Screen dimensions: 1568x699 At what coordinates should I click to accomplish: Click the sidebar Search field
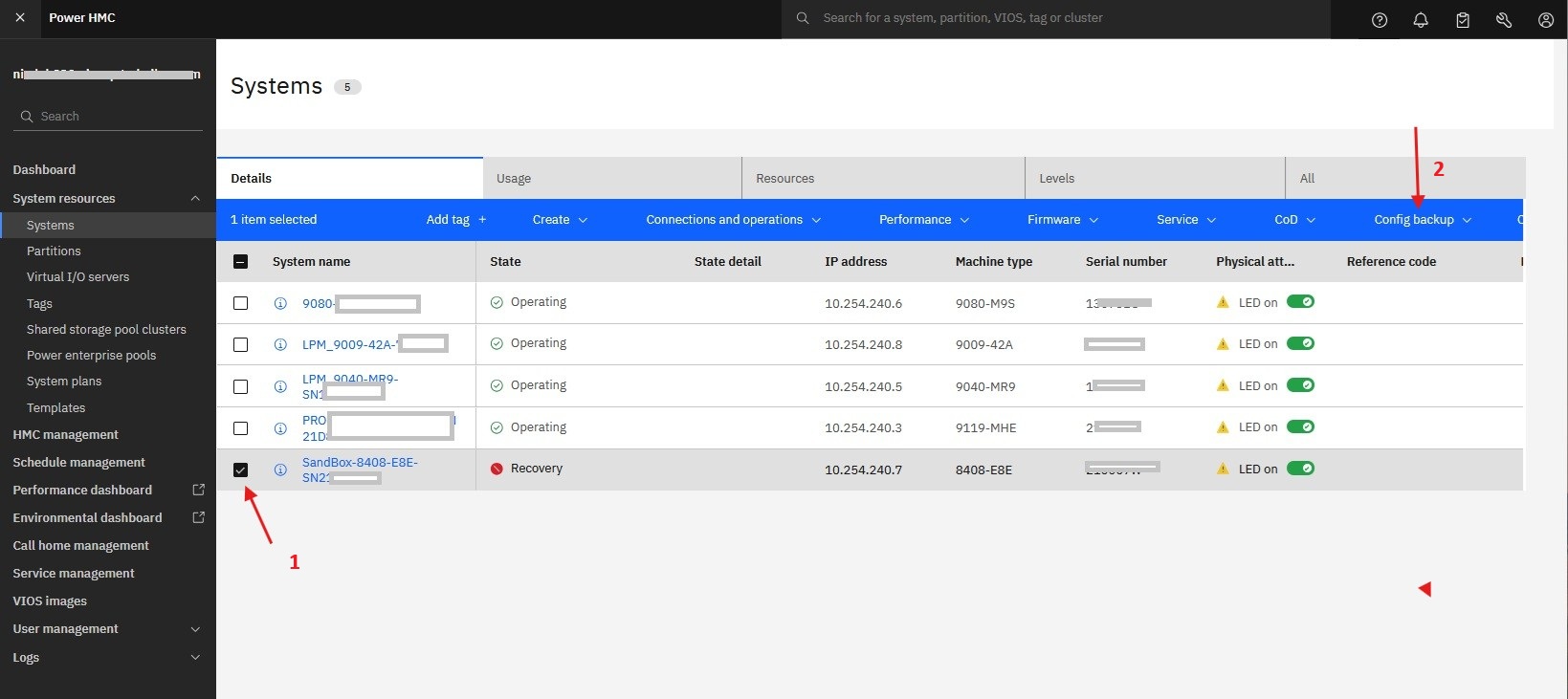click(107, 117)
